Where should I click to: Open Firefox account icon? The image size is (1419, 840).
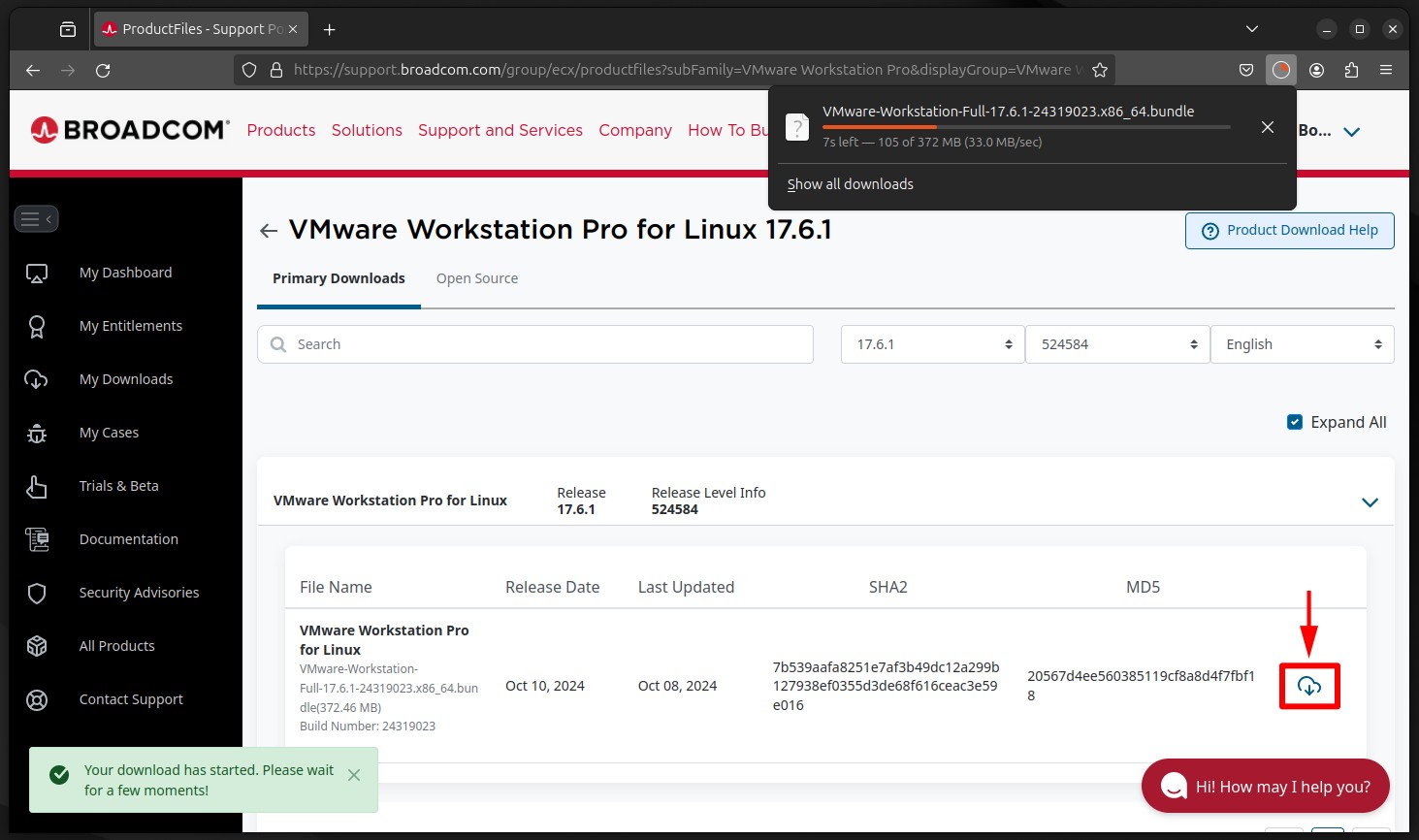point(1316,70)
